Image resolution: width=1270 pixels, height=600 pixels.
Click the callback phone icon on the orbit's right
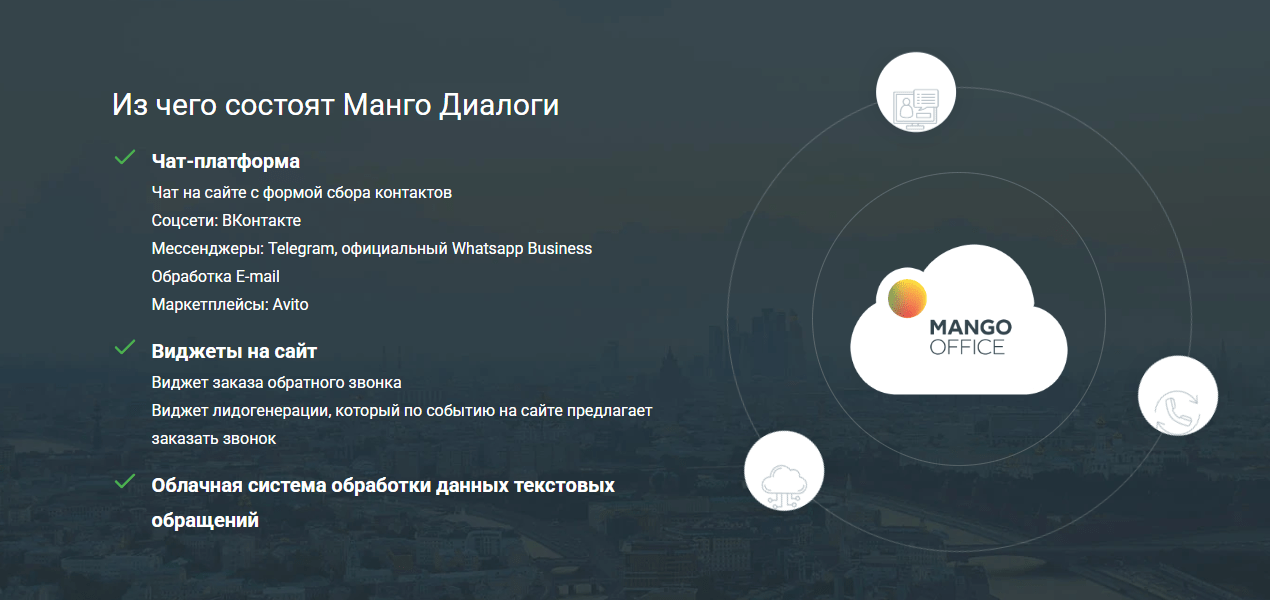1178,396
